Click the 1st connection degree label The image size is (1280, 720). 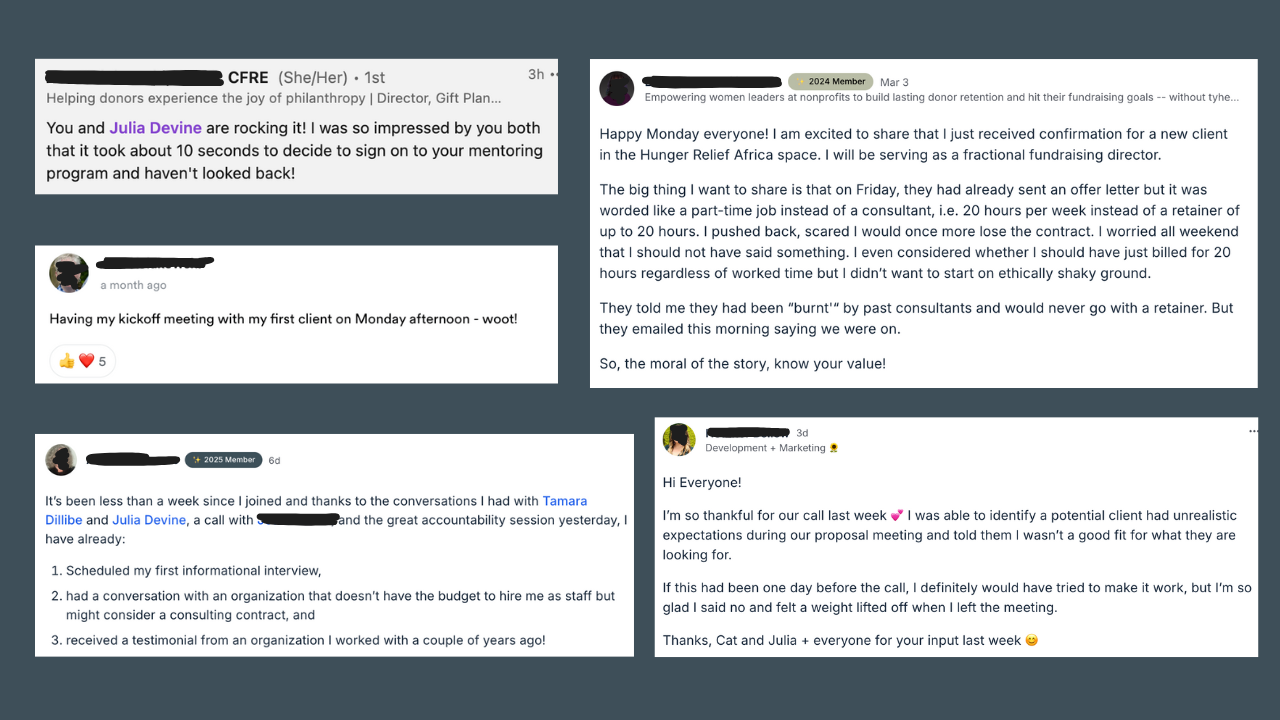click(374, 77)
